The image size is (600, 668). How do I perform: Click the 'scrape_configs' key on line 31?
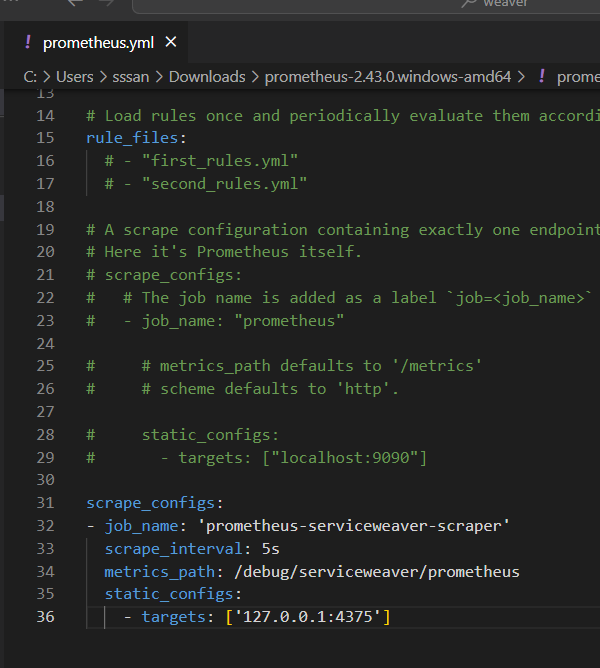pyautogui.click(x=150, y=503)
